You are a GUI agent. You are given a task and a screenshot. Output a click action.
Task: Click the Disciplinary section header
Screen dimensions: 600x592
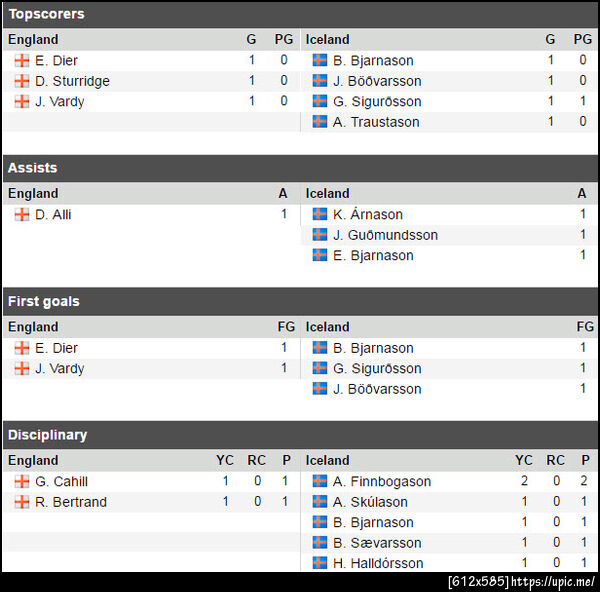(47, 435)
